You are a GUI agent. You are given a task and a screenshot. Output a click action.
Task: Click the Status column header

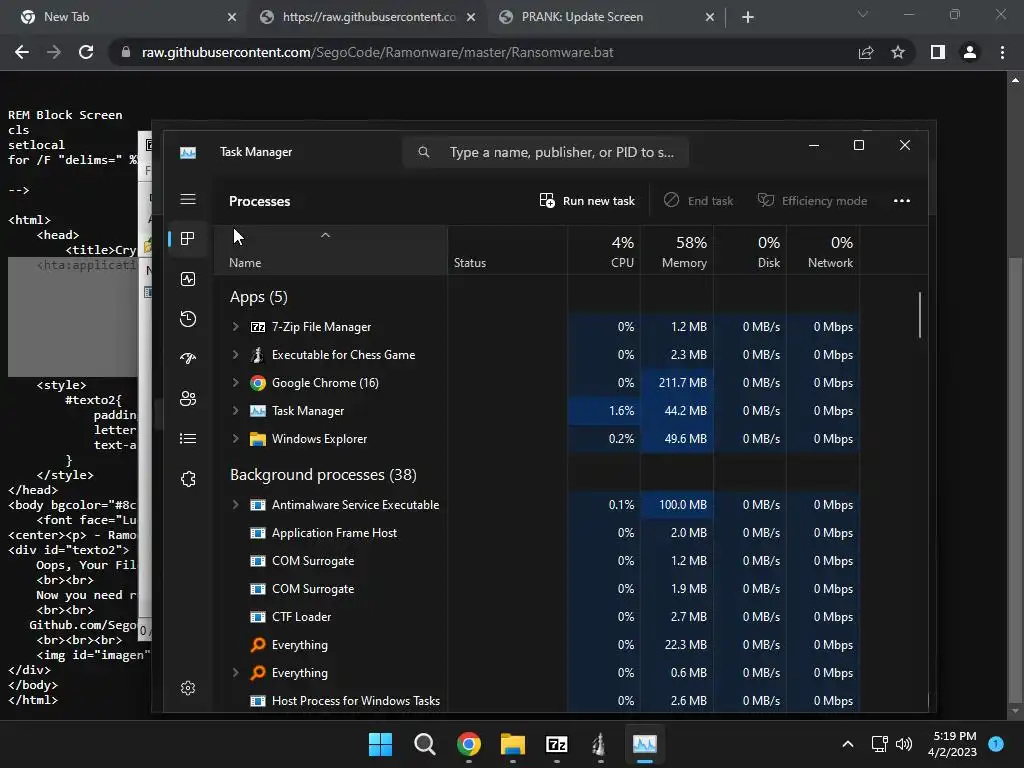507,251
